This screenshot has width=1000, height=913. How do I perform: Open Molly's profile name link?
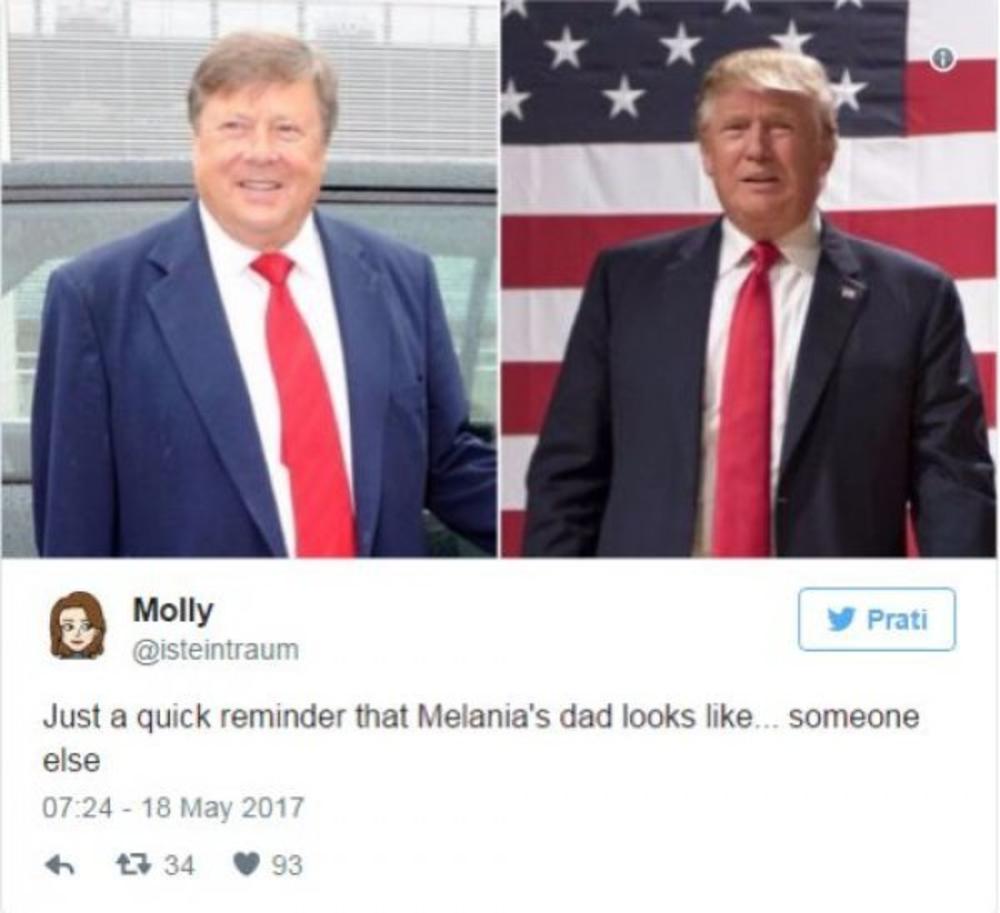point(172,611)
